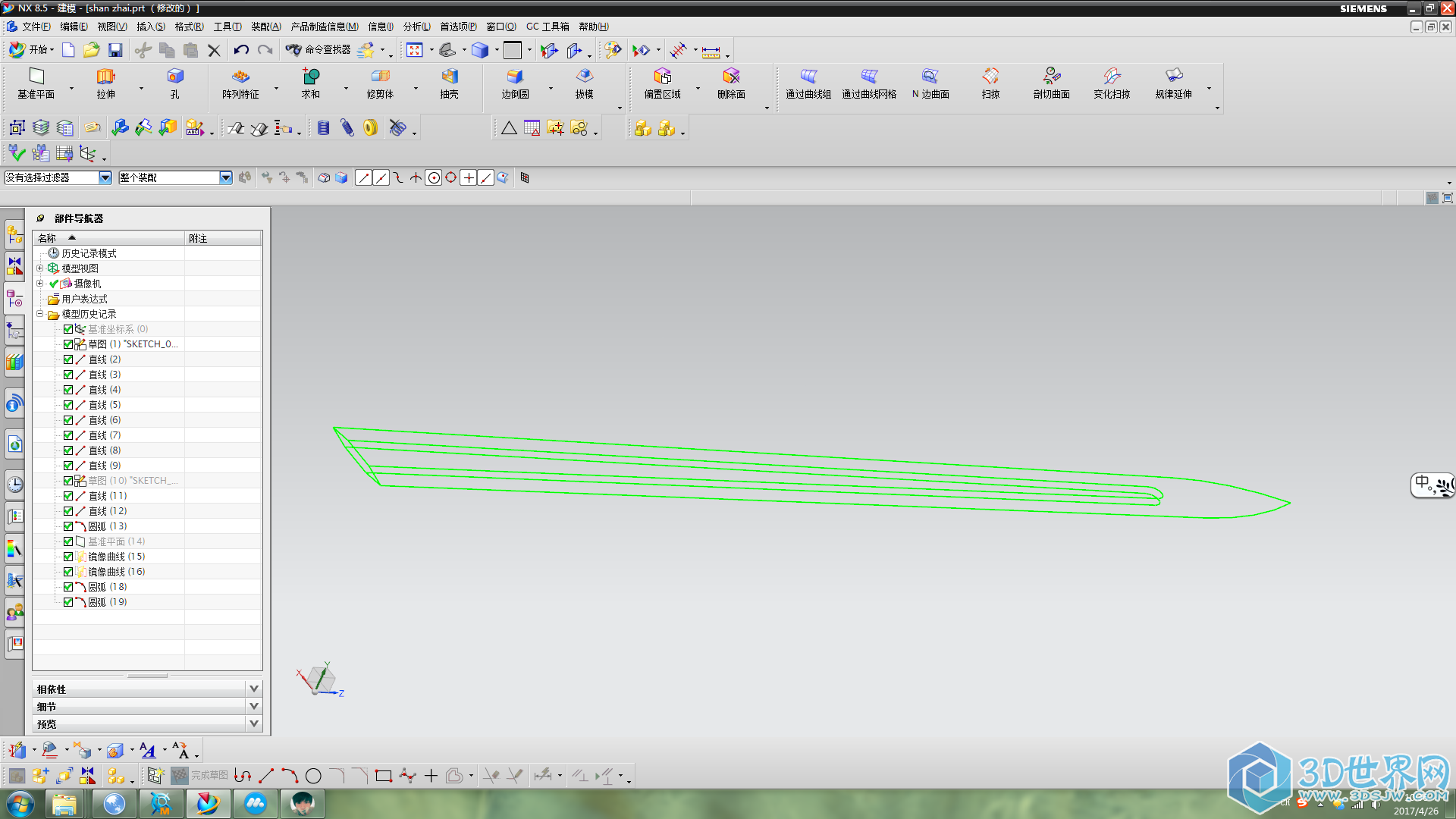Open the 编辑(E) menu
Image resolution: width=1456 pixels, height=819 pixels.
(x=74, y=27)
